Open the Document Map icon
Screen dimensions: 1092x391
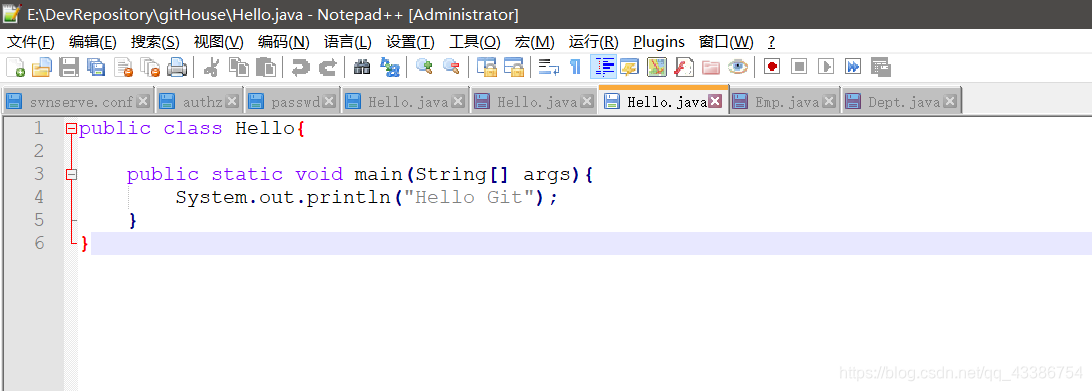[x=657, y=67]
